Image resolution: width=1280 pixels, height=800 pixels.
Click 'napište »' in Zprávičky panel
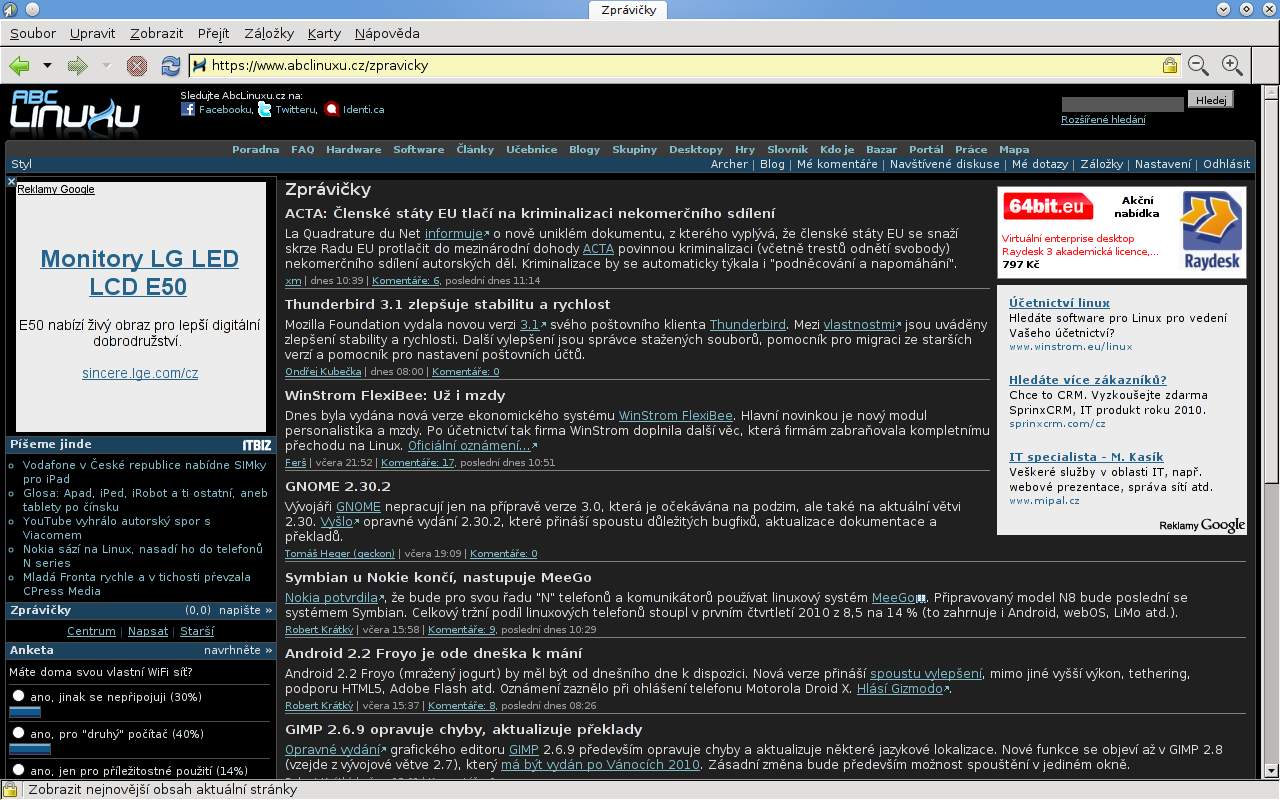pyautogui.click(x=246, y=610)
